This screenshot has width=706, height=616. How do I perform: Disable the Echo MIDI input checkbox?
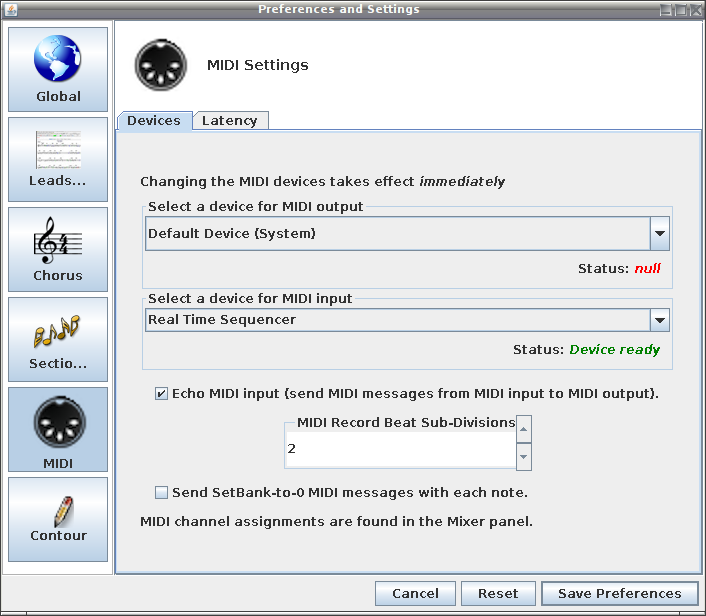click(x=161, y=394)
